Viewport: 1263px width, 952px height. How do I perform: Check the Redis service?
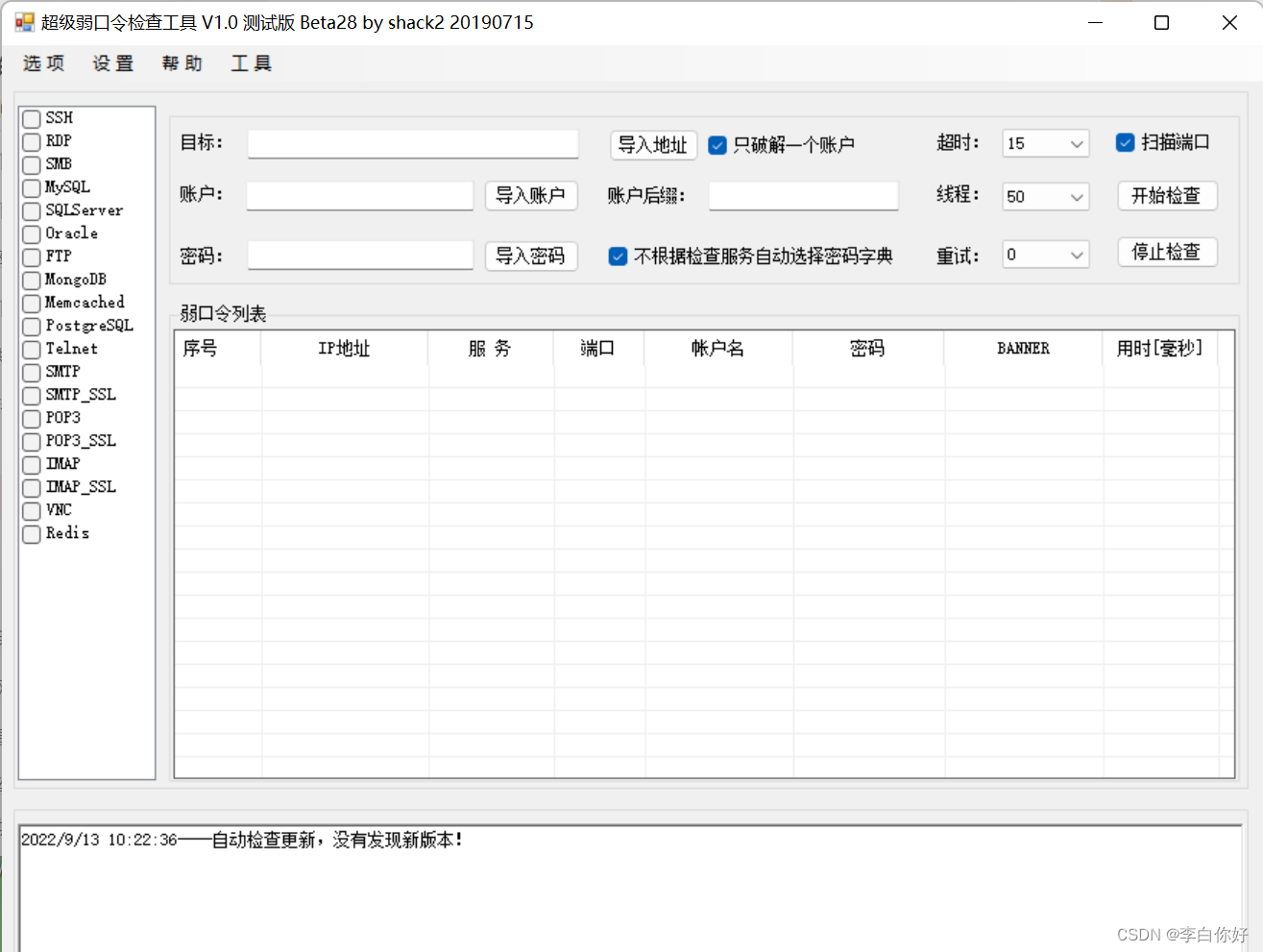click(x=32, y=533)
